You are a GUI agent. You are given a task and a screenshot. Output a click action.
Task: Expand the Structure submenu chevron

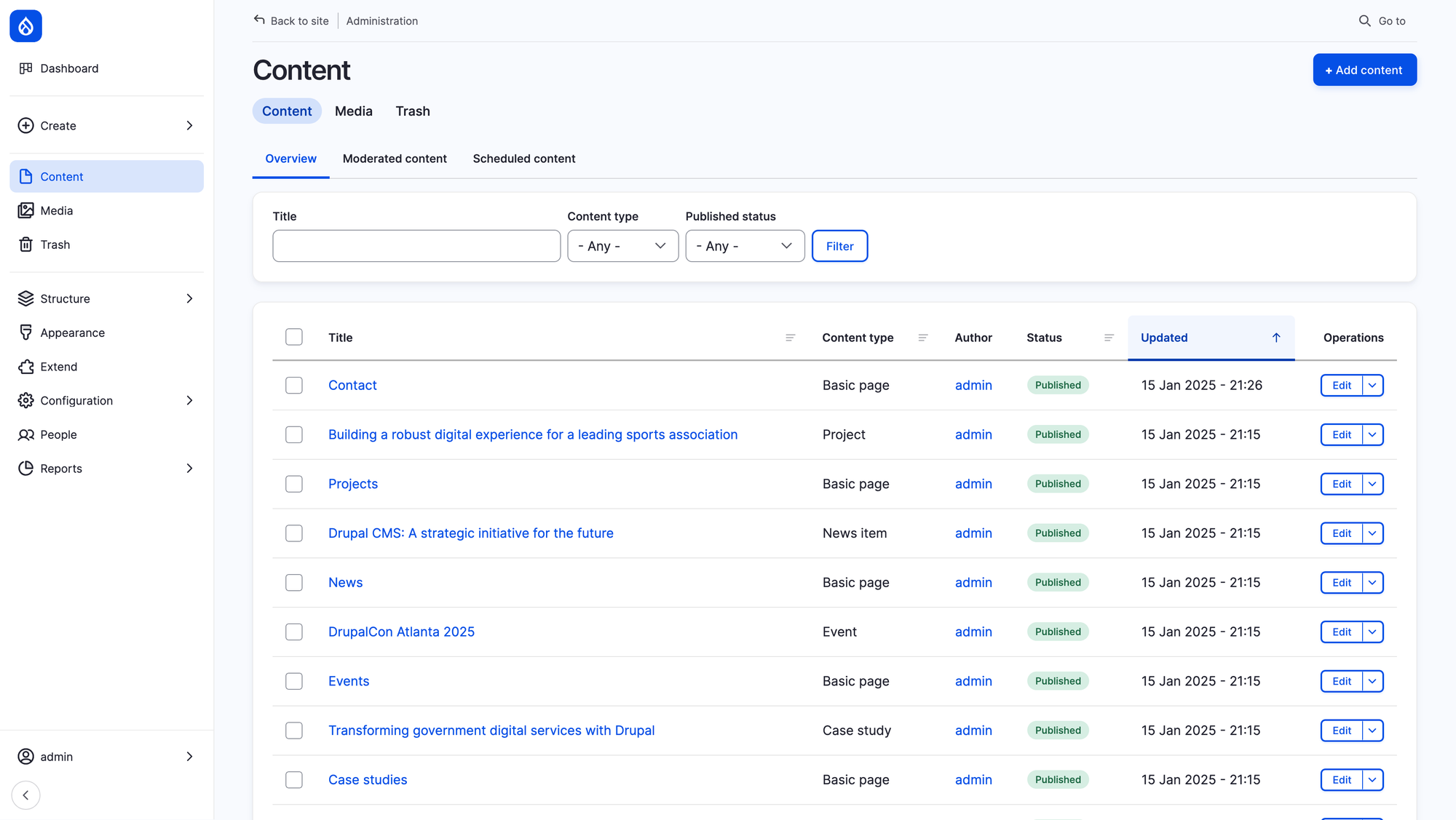click(x=189, y=299)
